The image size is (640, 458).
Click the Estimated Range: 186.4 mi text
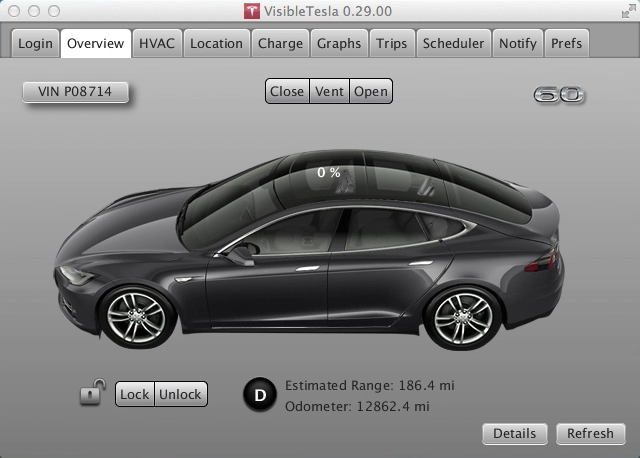click(370, 385)
